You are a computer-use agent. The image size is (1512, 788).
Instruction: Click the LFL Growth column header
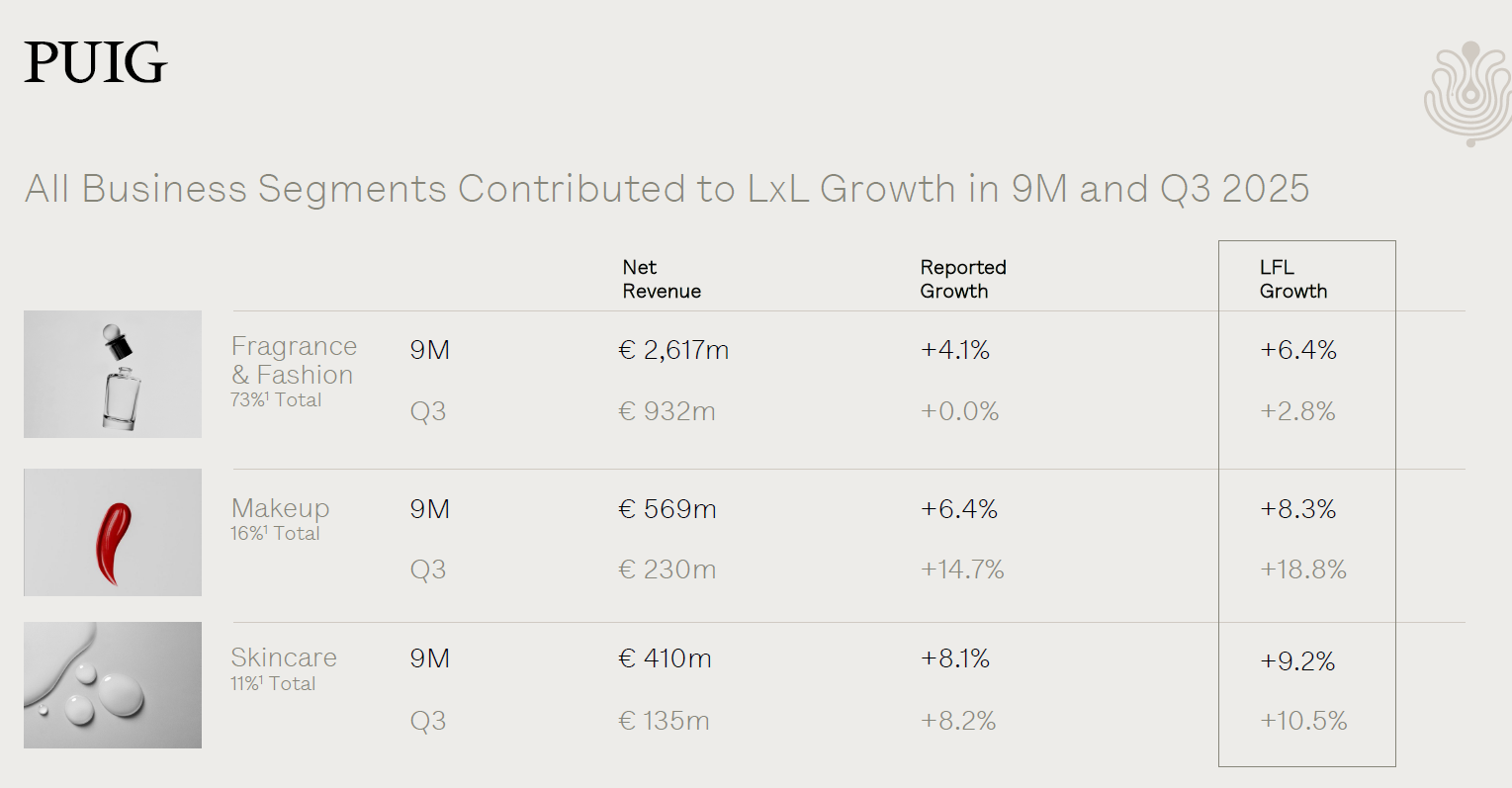coord(1292,279)
